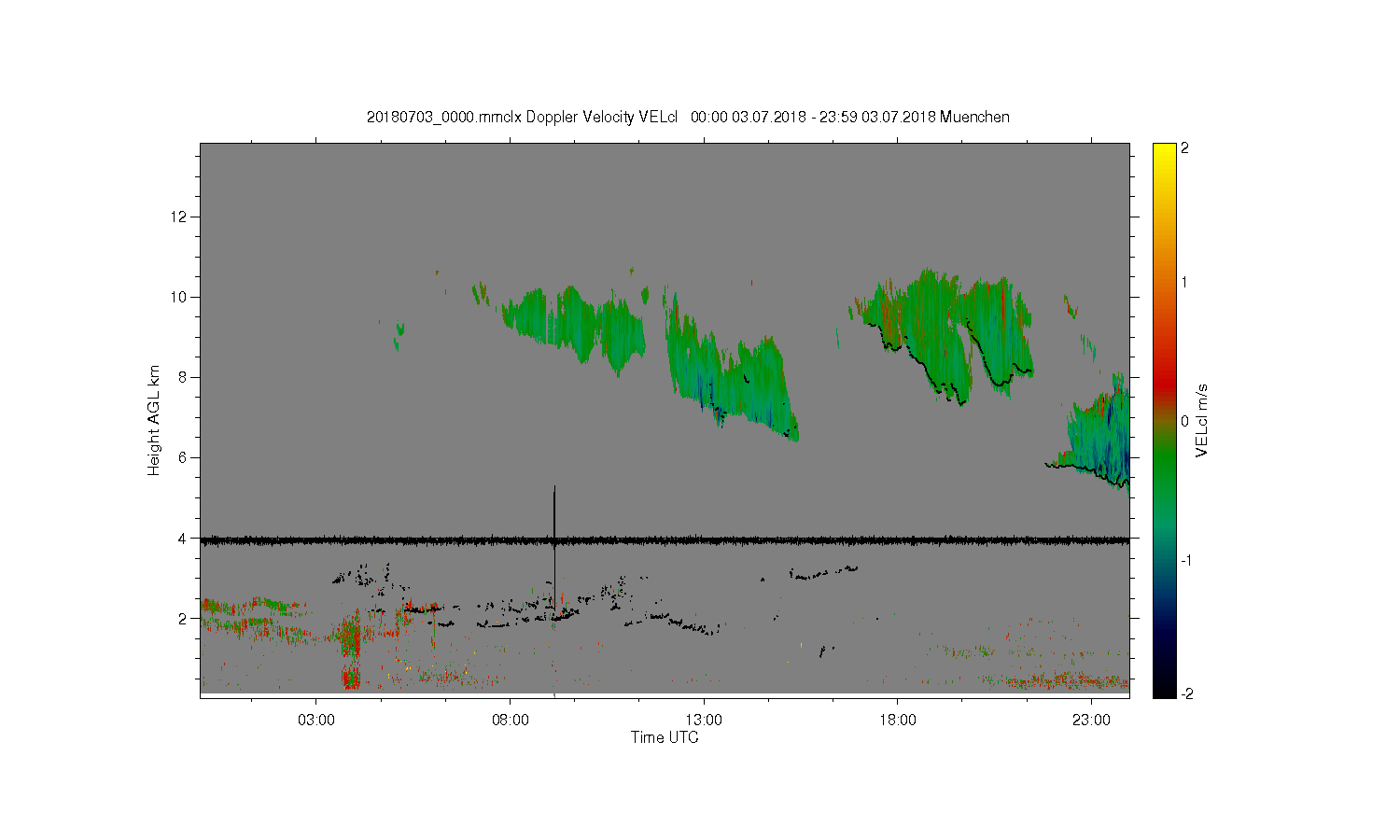Click the 'Height AGL km' axis title

coord(154,421)
